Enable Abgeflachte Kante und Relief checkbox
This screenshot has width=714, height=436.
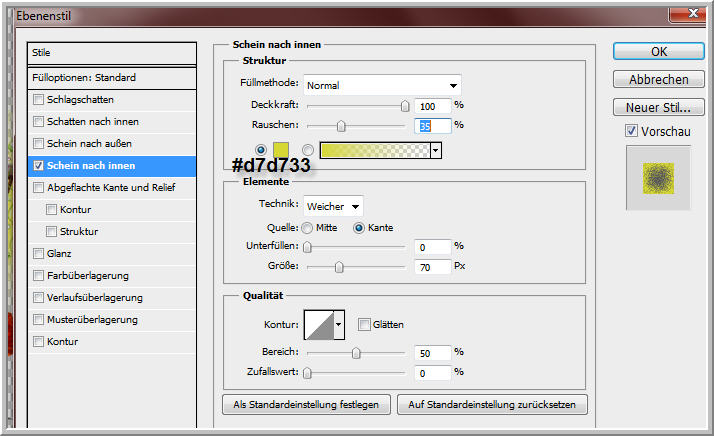tap(39, 187)
